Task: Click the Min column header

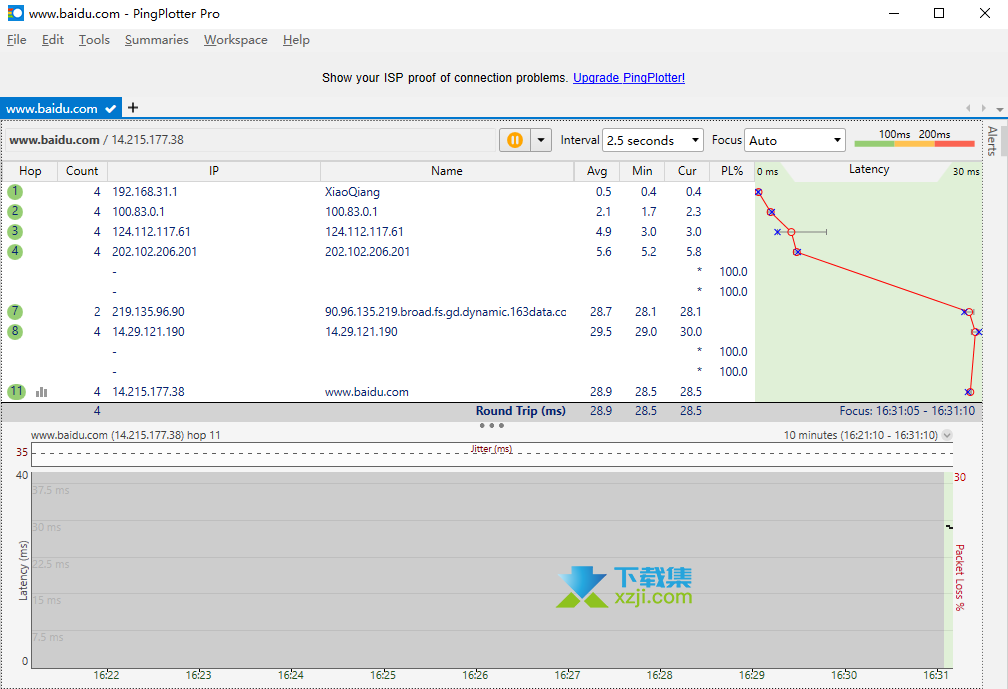Action: click(642, 171)
